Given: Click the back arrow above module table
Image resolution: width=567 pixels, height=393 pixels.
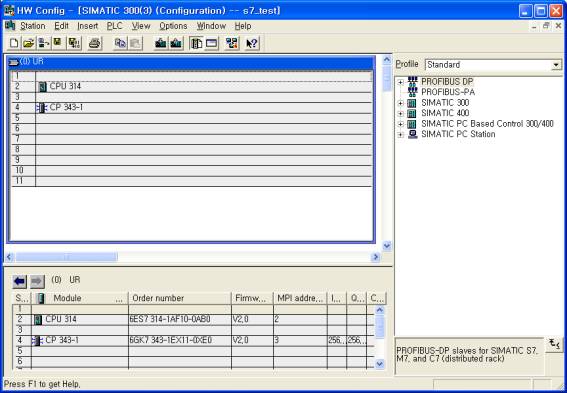Looking at the screenshot, I should (20, 281).
